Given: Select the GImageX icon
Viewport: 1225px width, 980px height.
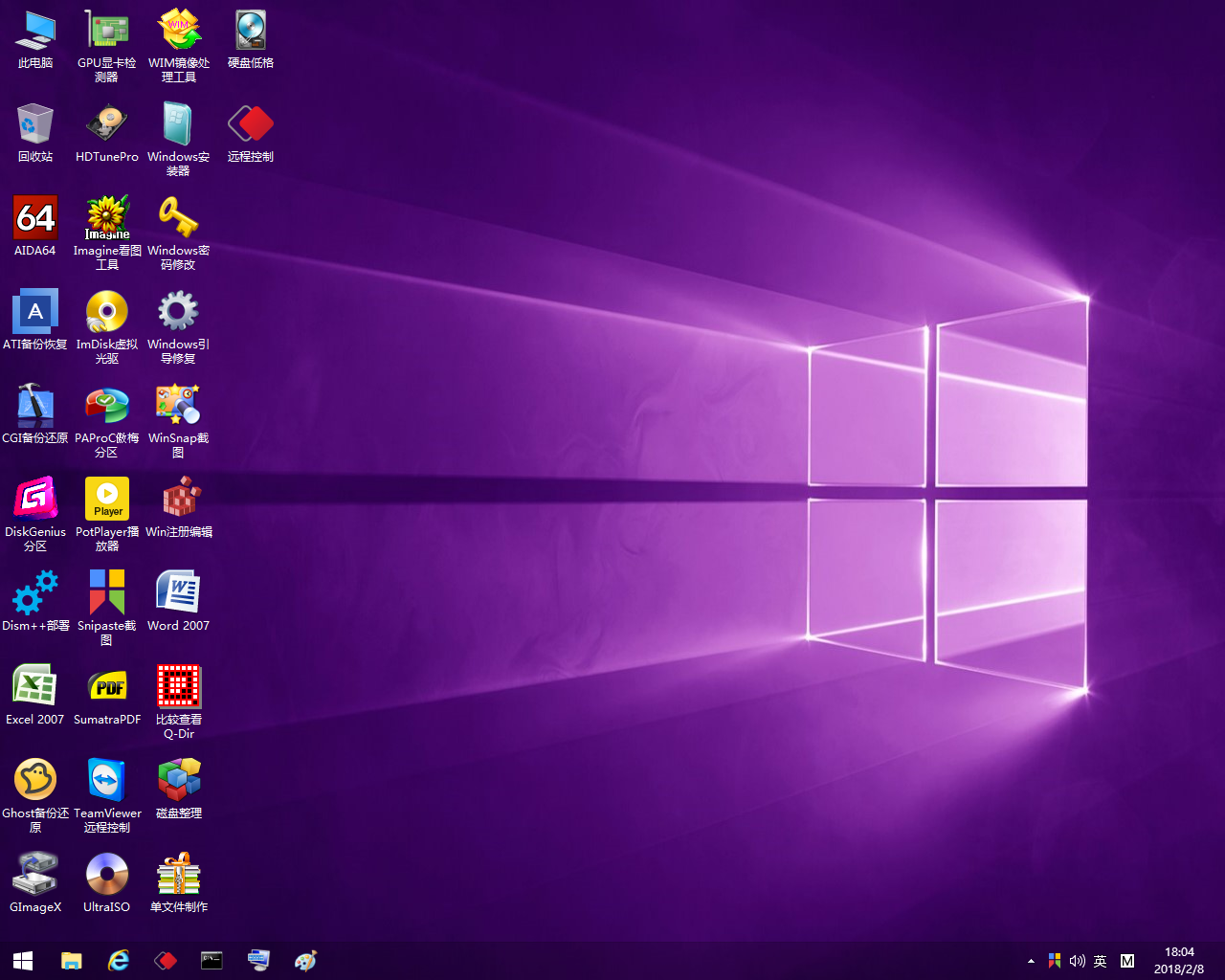Looking at the screenshot, I should [x=35, y=883].
